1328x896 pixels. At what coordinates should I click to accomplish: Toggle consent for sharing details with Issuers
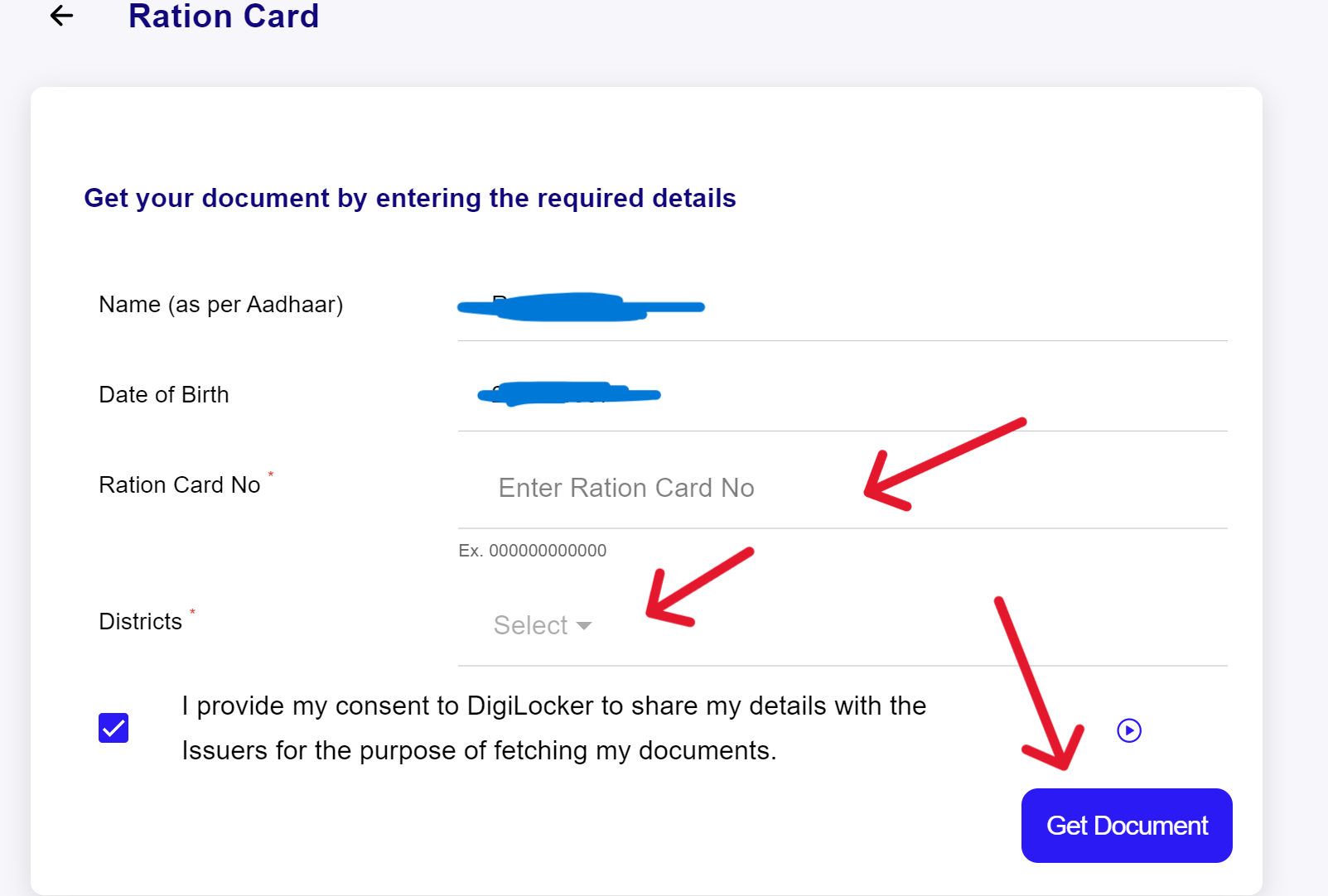tap(113, 728)
